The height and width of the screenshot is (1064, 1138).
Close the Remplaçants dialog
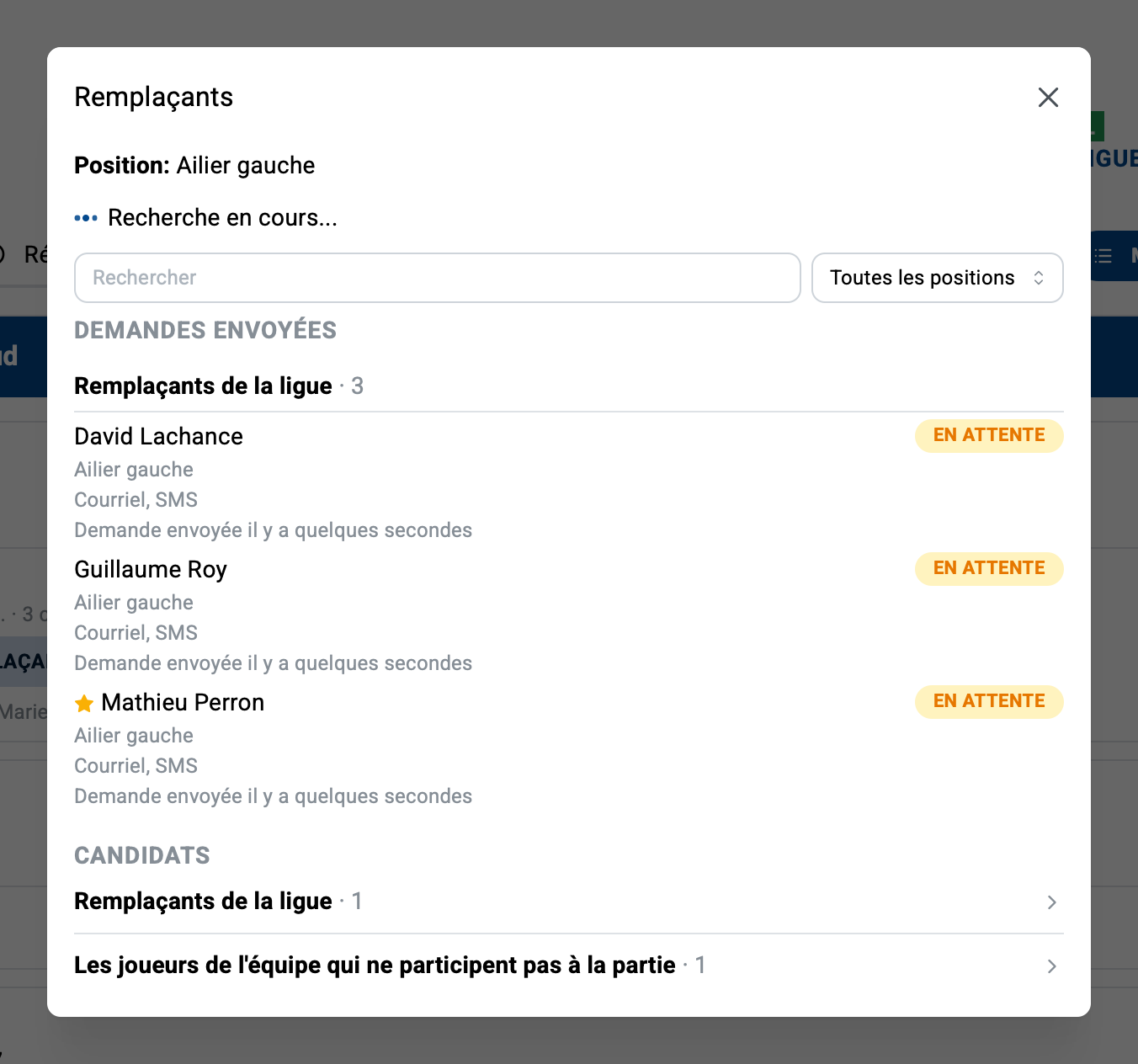[1048, 98]
